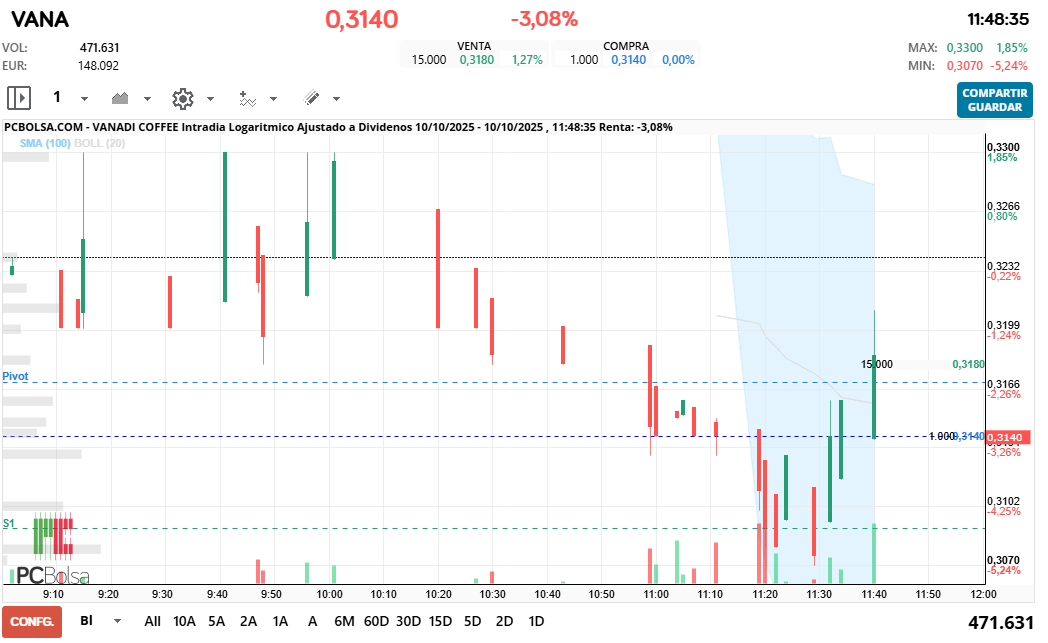The image size is (1048, 643).
Task: Click the VOL value 471.631 at top left
Action: coord(100,47)
